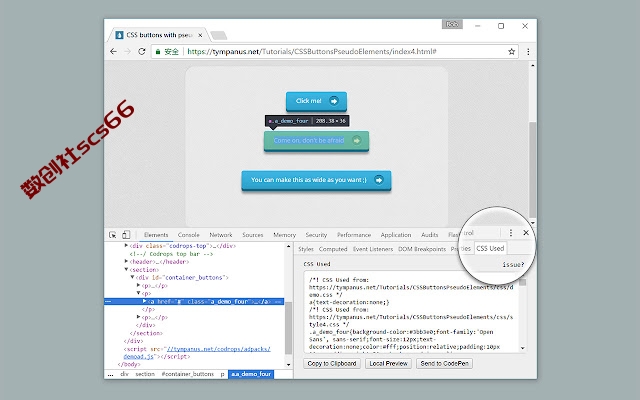The width and height of the screenshot is (640, 400).
Task: Collapse the open p node
Action: [x=138, y=293]
